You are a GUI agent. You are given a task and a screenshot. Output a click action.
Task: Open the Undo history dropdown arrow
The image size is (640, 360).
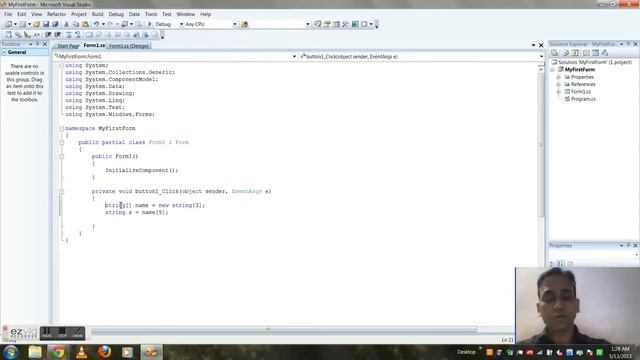pyautogui.click(x=103, y=24)
